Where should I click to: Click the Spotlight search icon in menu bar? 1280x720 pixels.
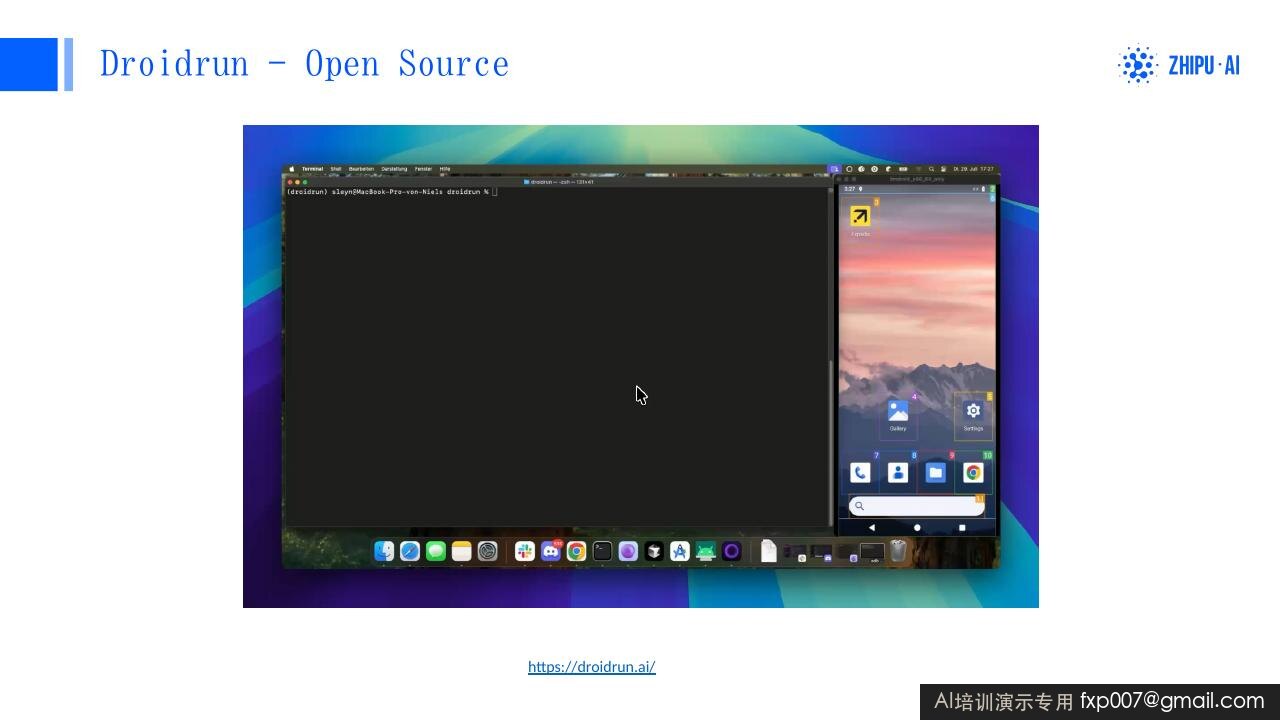pos(931,169)
